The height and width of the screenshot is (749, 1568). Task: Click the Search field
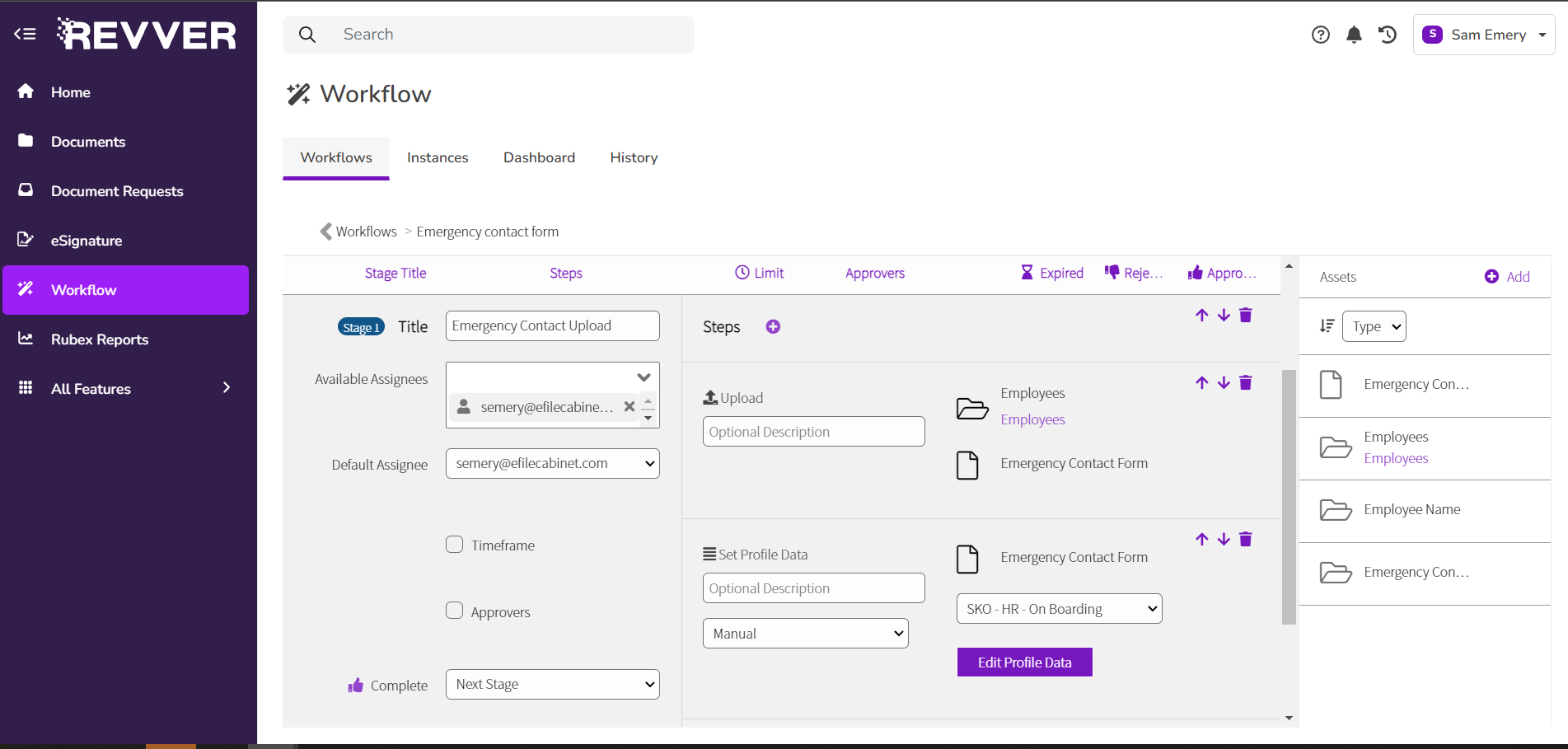click(x=488, y=34)
